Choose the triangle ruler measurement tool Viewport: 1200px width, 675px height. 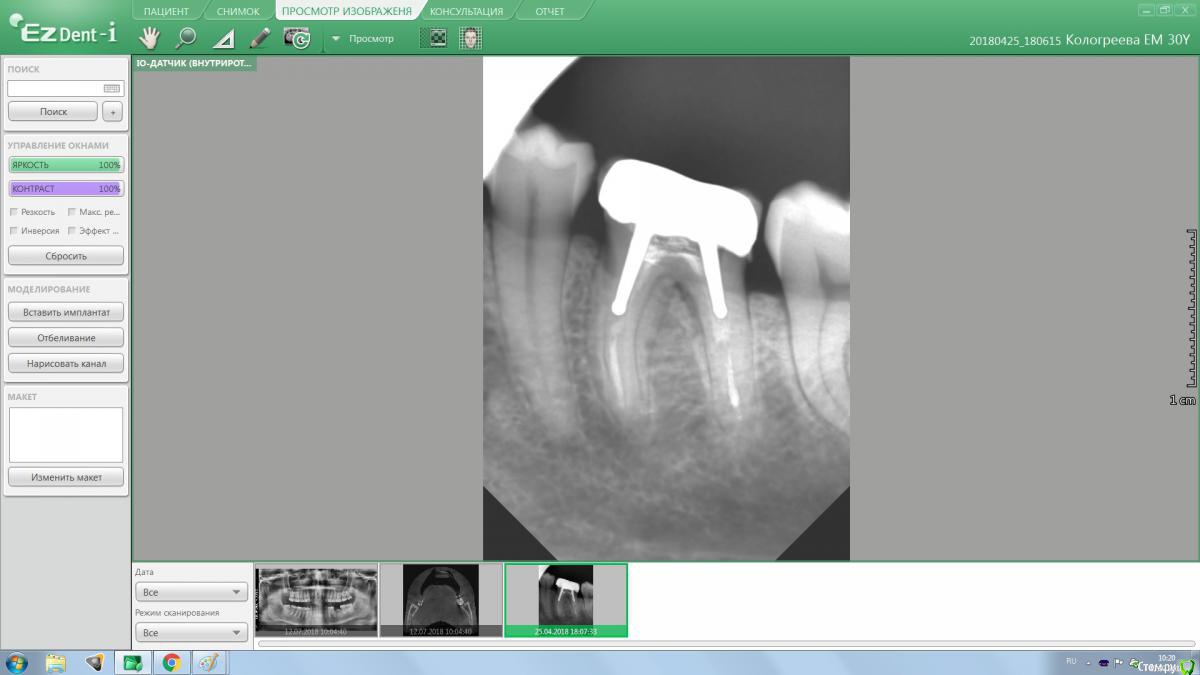[224, 39]
